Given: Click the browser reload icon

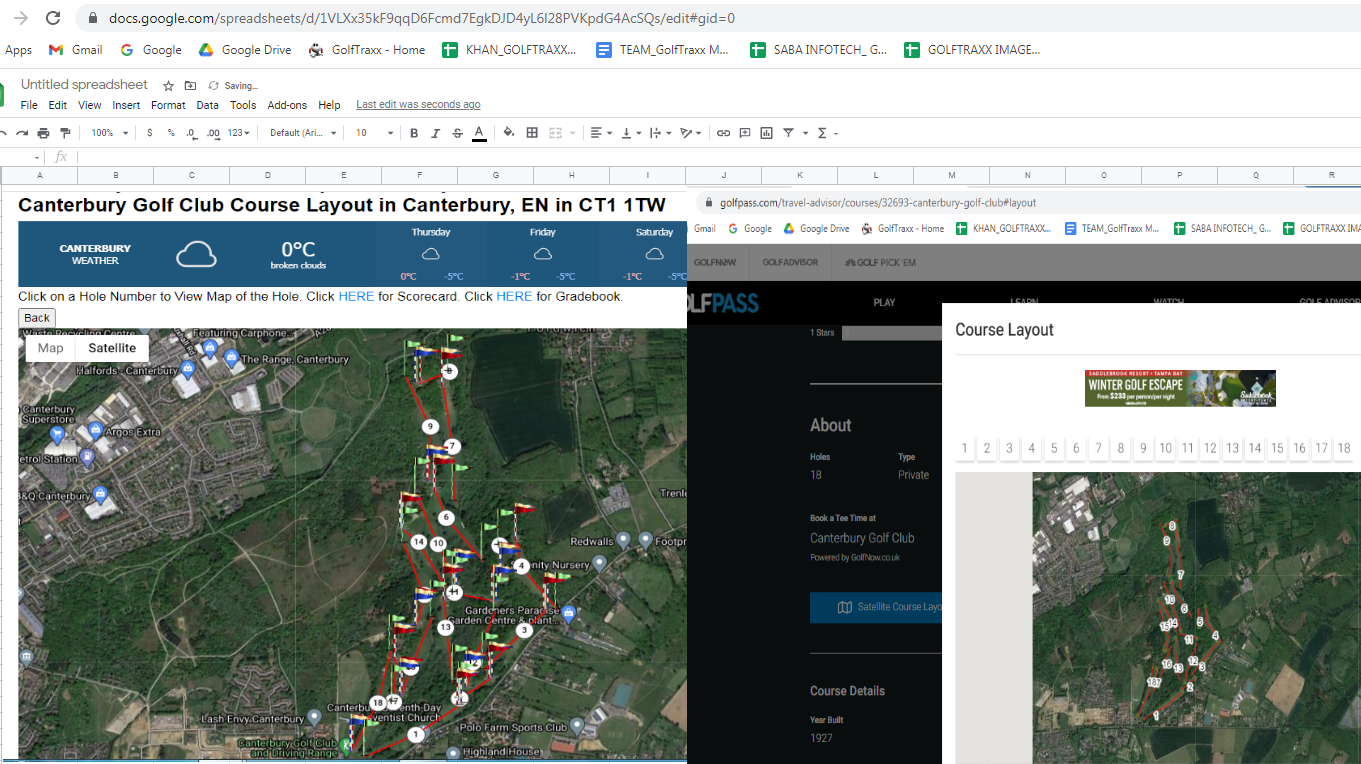Looking at the screenshot, I should click(53, 18).
